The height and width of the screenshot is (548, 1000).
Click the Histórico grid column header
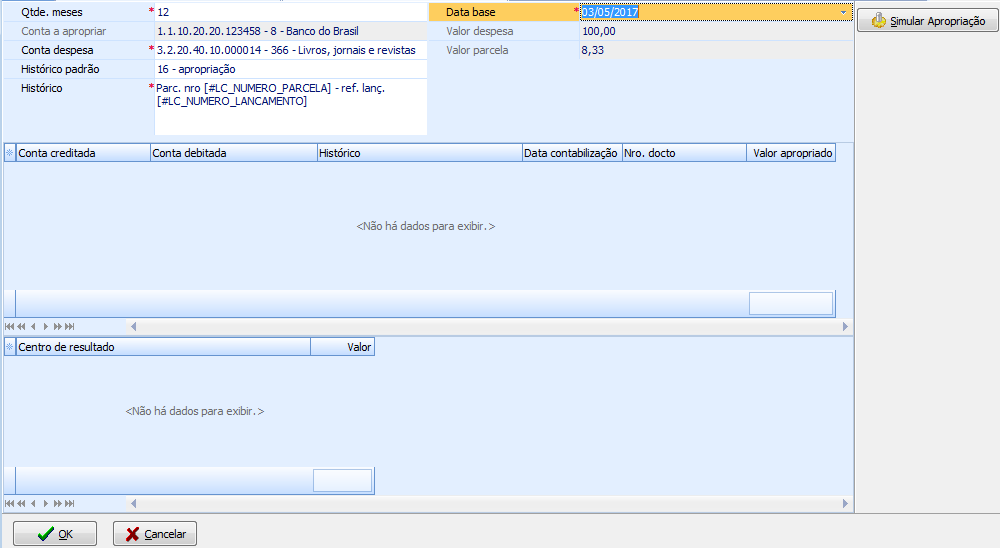[420, 153]
